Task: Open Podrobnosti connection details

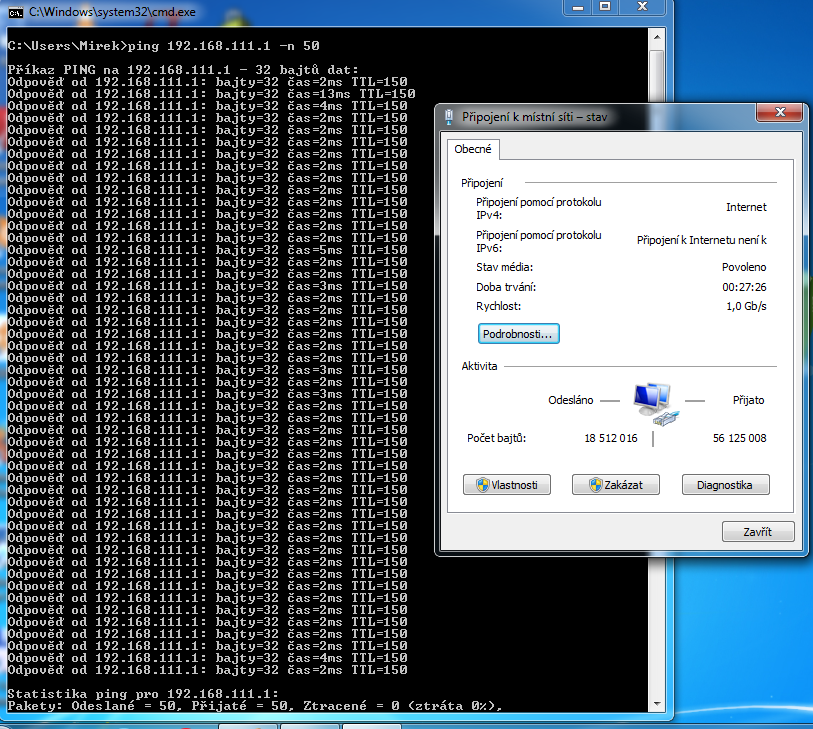Action: coord(518,334)
